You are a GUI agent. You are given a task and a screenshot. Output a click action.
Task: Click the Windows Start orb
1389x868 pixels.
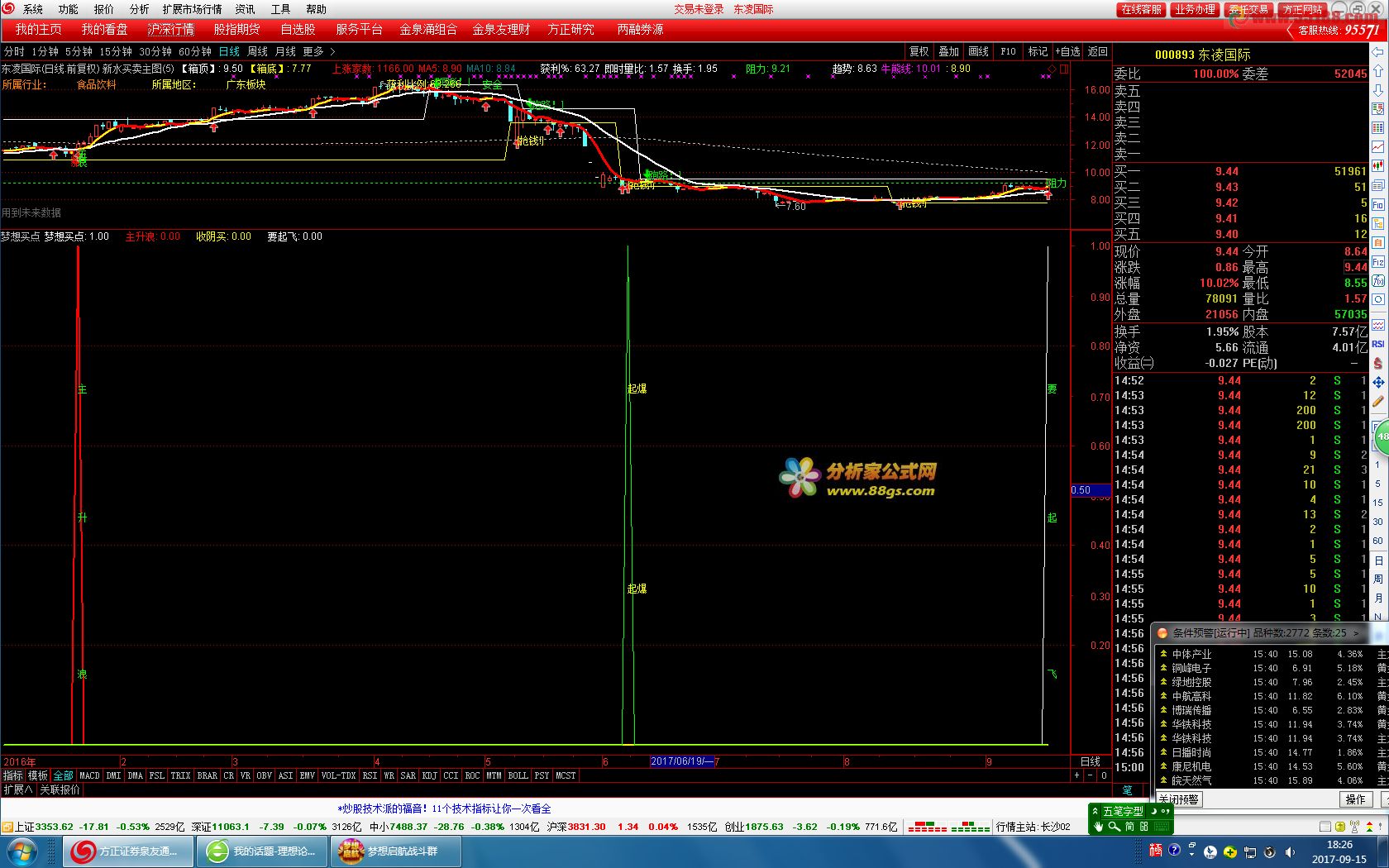pos(21,851)
